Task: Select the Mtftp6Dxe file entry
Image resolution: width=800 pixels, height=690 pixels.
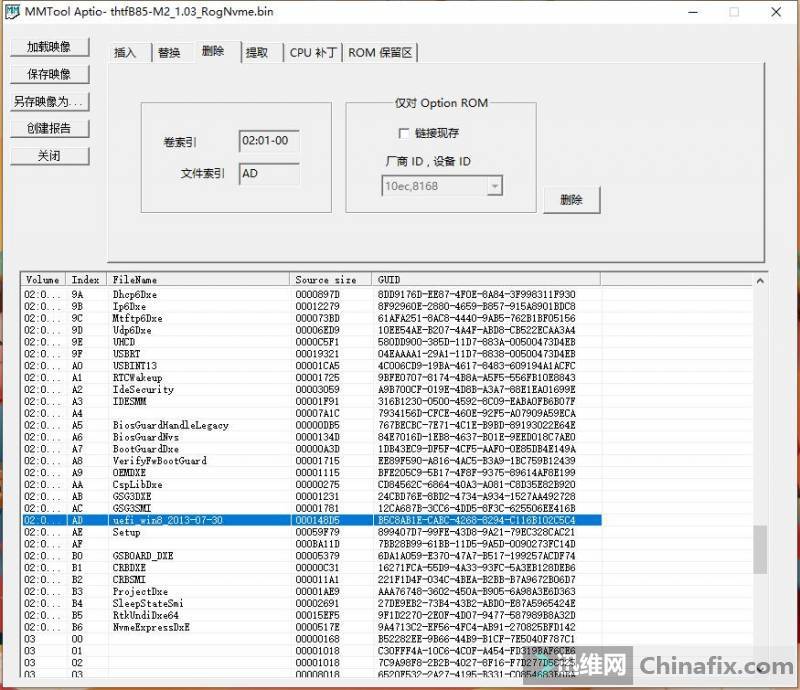Action: pyautogui.click(x=311, y=318)
